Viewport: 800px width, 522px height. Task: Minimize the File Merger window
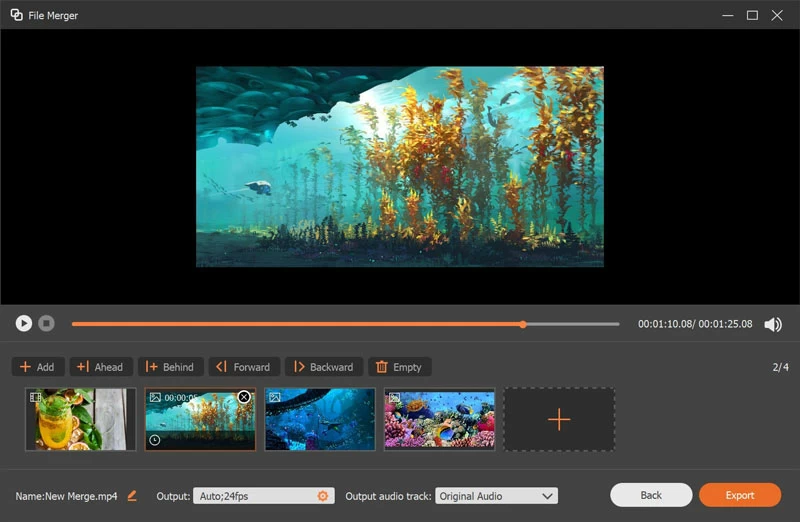click(x=728, y=15)
